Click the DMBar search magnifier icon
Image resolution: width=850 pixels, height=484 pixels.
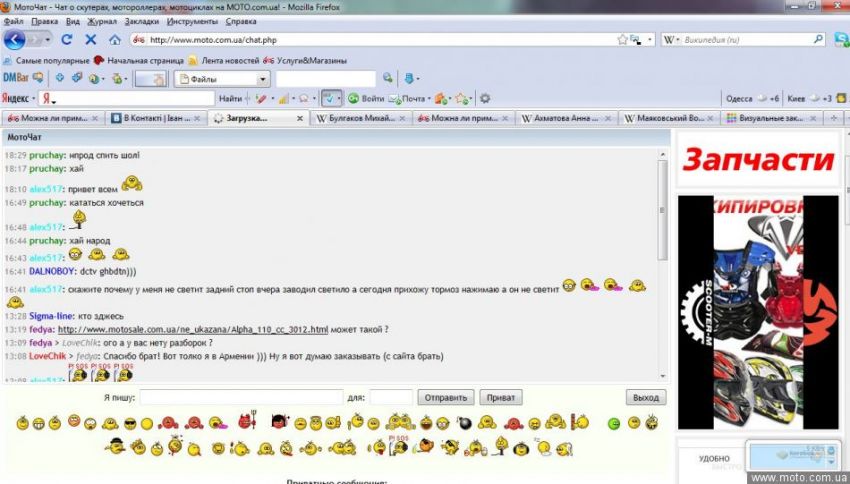coord(388,78)
